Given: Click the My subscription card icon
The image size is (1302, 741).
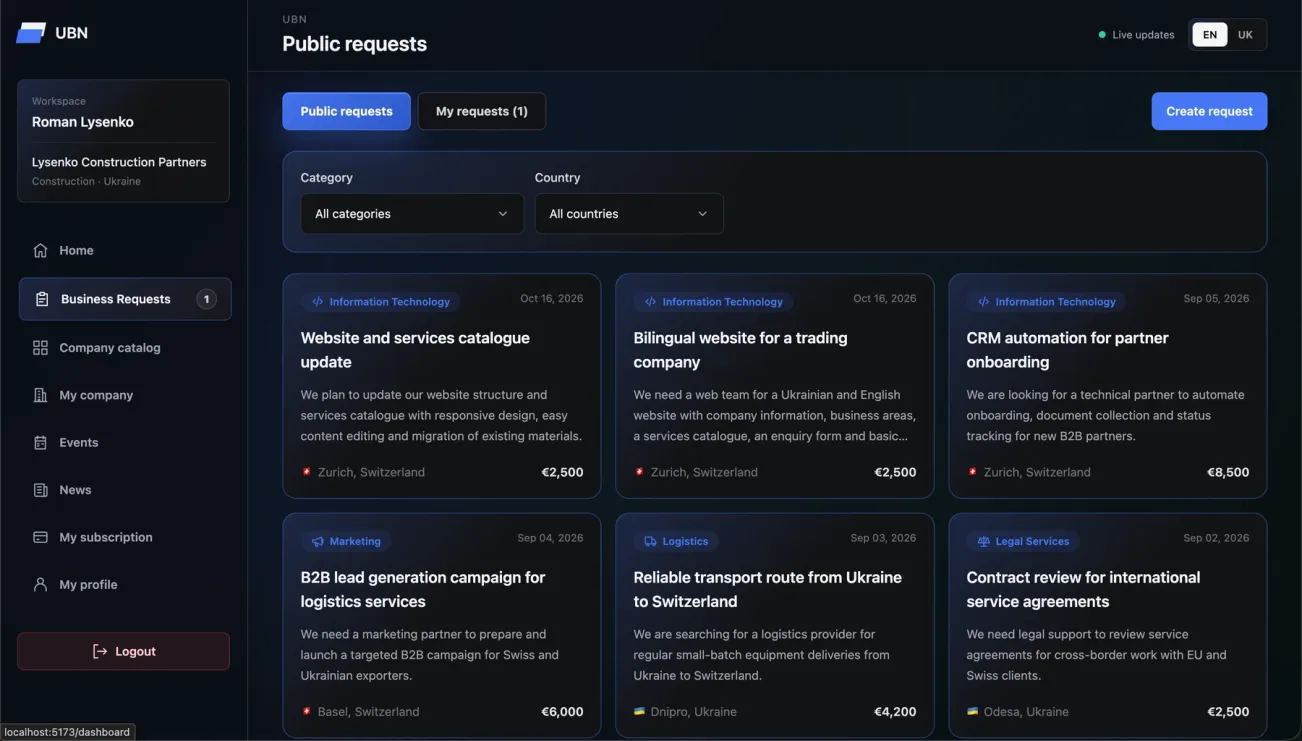Looking at the screenshot, I should coord(40,537).
